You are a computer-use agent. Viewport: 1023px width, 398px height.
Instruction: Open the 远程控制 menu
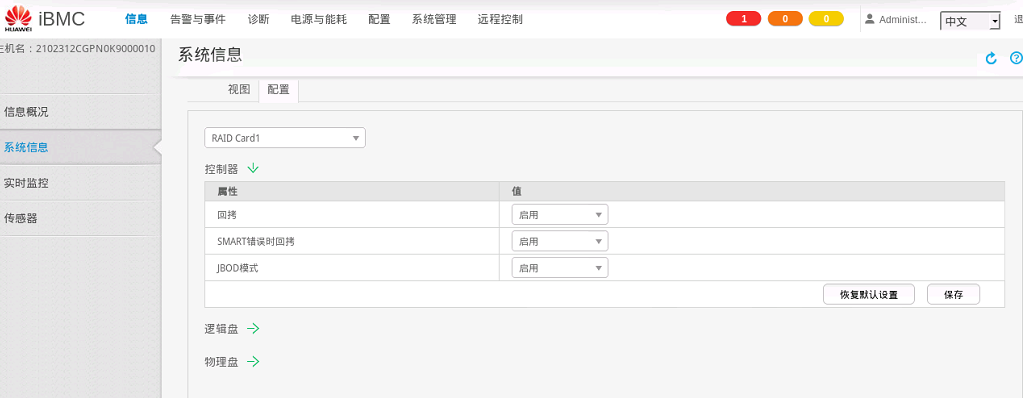pos(500,19)
